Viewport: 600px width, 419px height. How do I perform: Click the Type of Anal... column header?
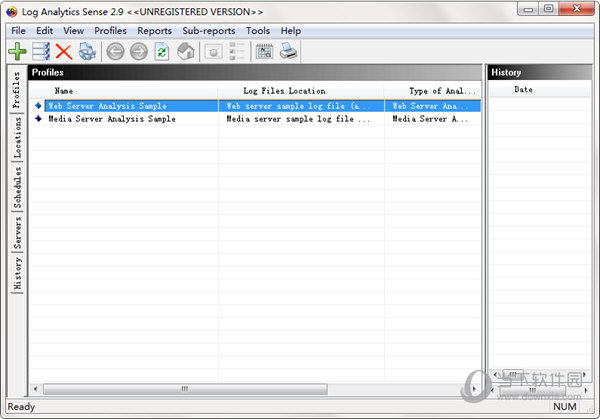coord(432,91)
